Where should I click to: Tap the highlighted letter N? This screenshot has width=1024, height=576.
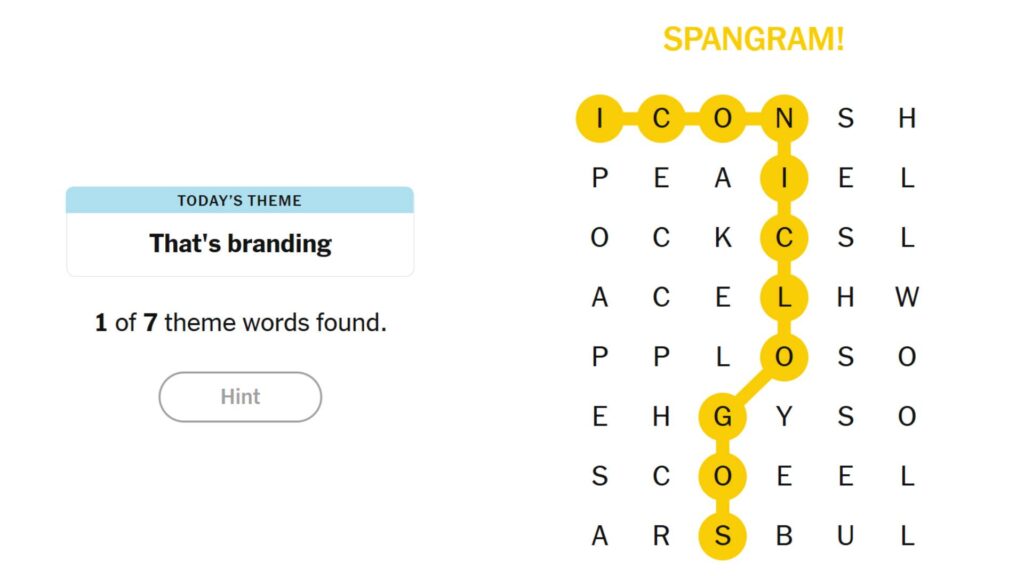[x=784, y=119]
